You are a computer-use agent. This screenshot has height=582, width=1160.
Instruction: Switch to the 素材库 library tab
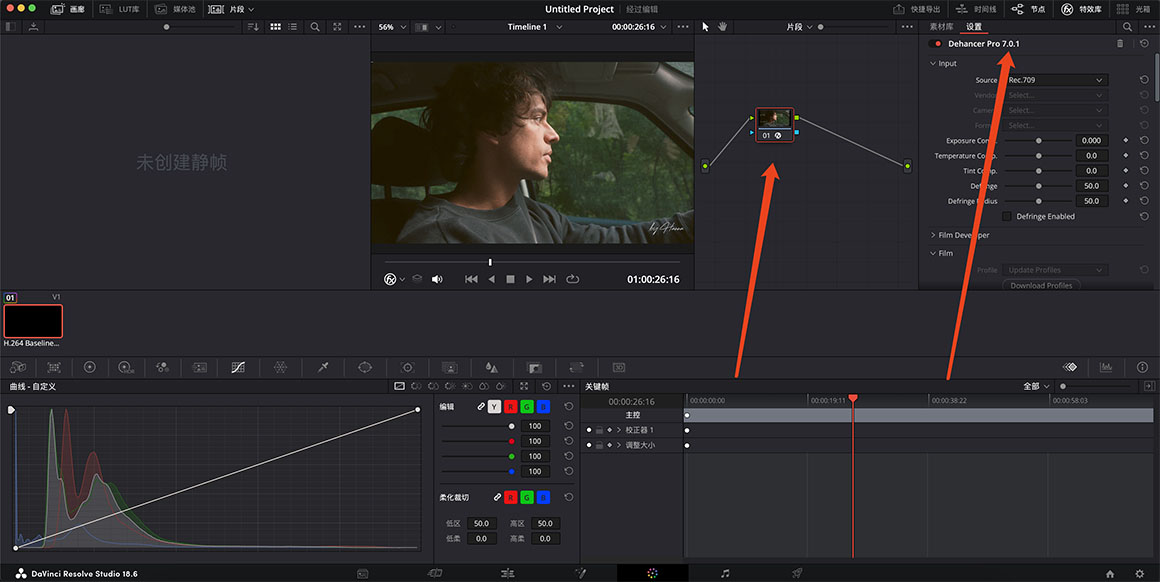point(941,27)
